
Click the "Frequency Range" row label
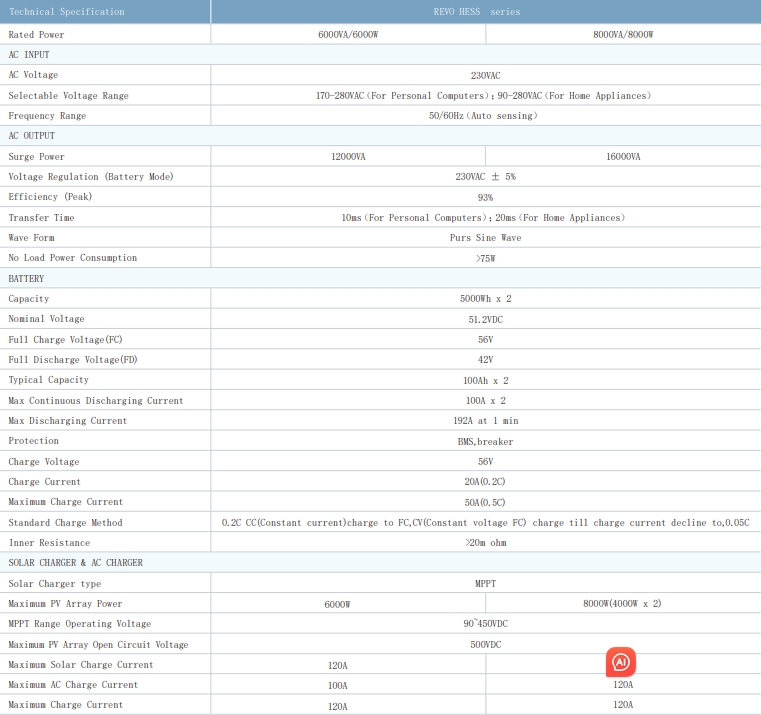click(47, 116)
